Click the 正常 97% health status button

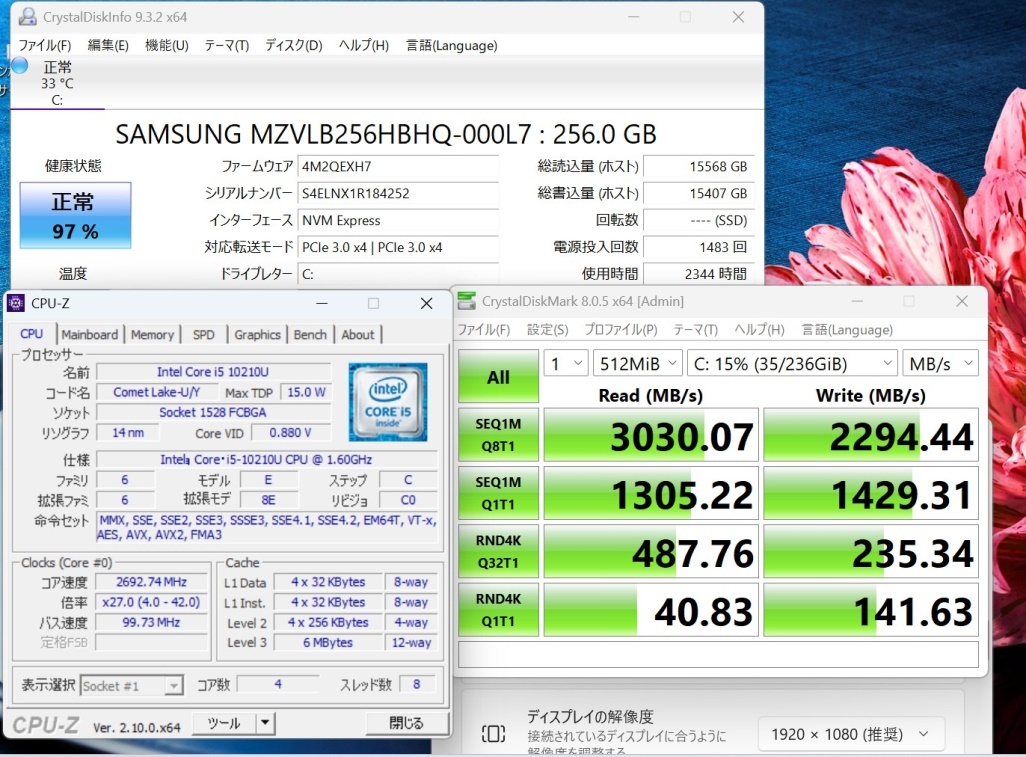75,215
